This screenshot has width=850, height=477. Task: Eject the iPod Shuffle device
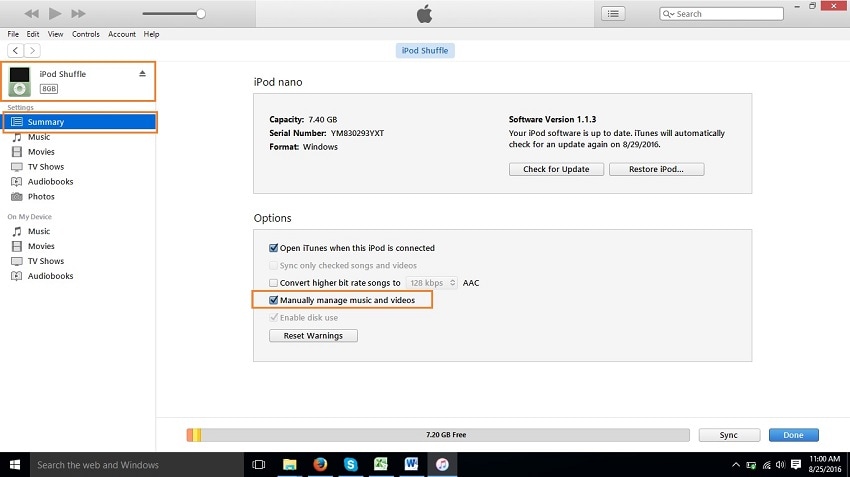[142, 74]
